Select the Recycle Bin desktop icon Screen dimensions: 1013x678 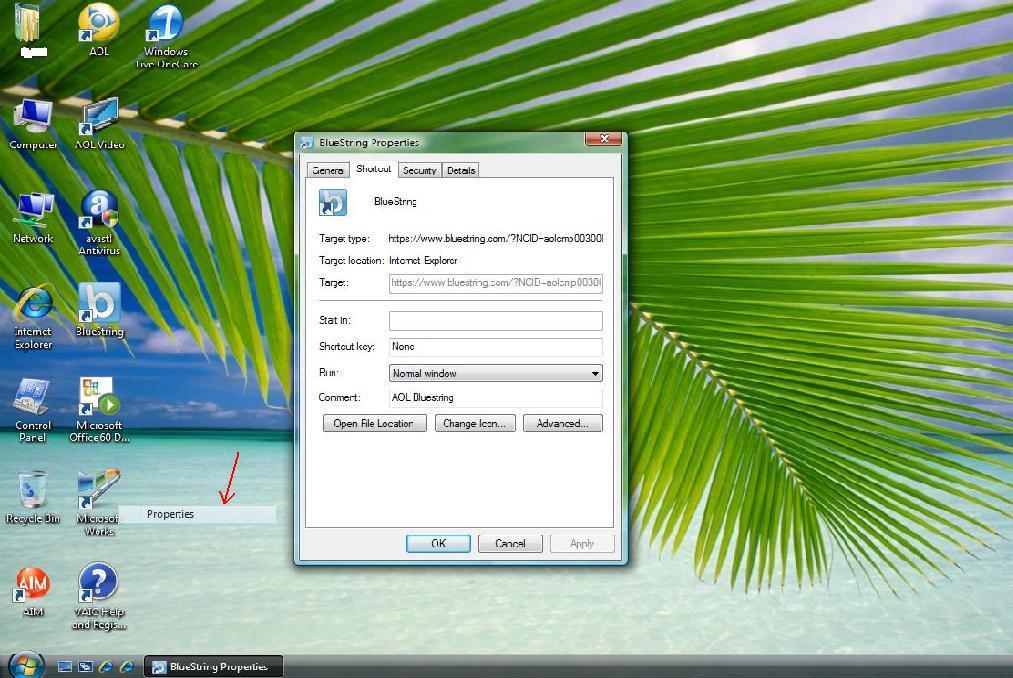coord(32,498)
